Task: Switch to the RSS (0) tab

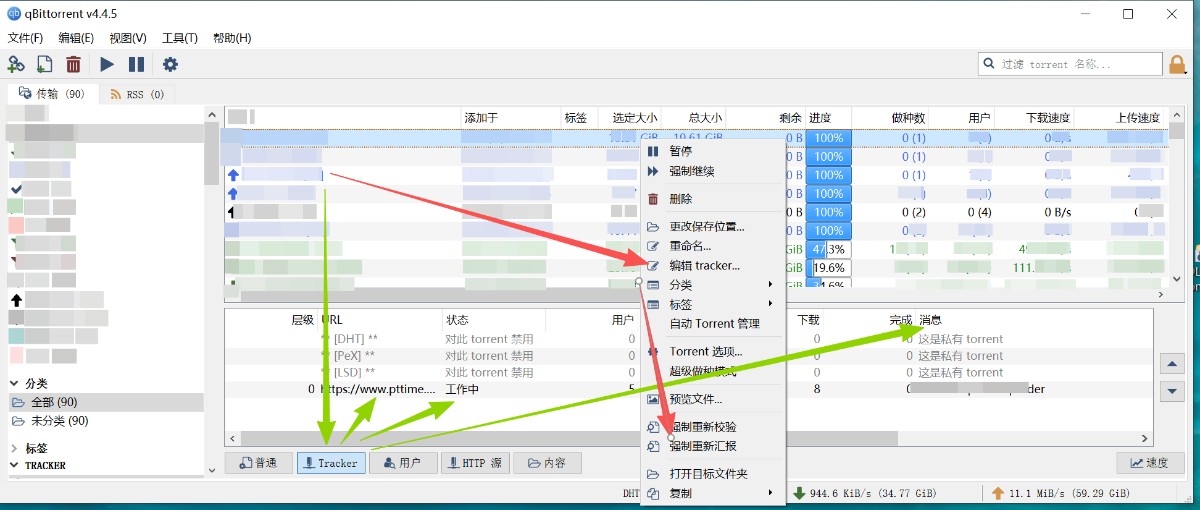Action: click(x=136, y=94)
